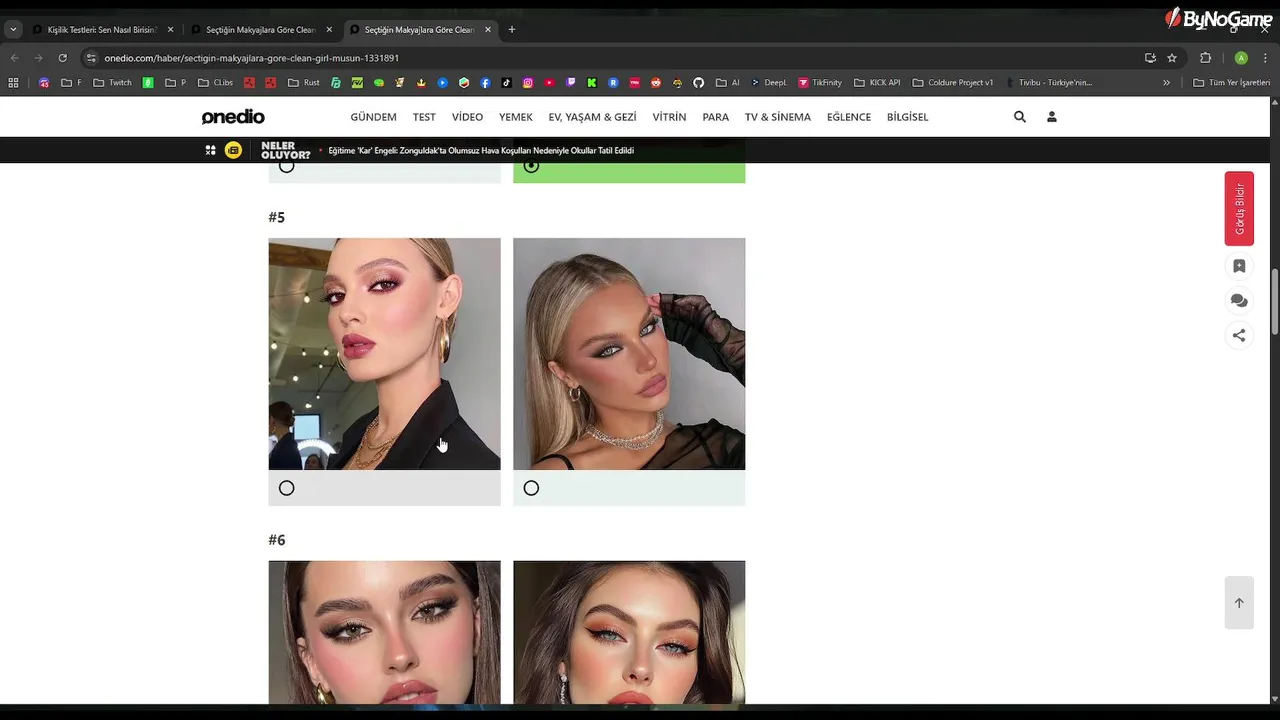1280x720 pixels.
Task: Bookmark the article with the side bookmark icon
Action: click(1239, 266)
